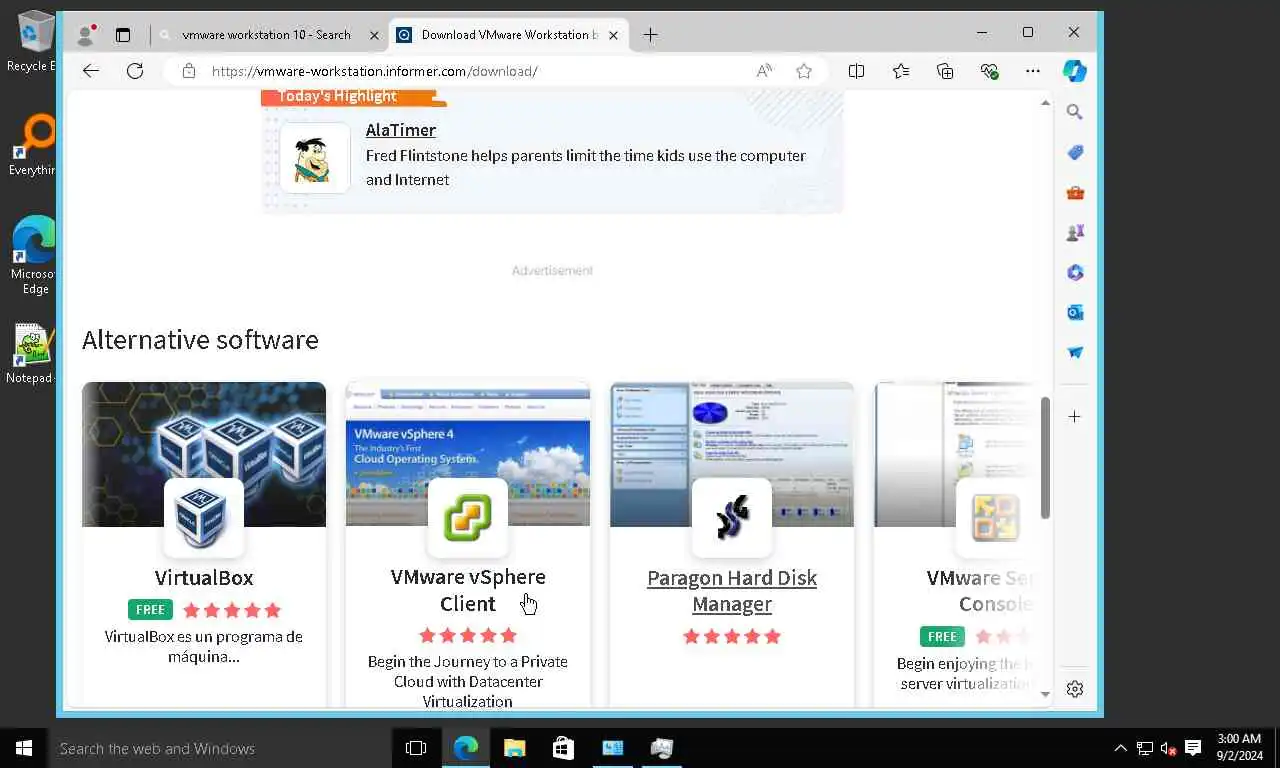Click the taskbar search box
The image size is (1280, 768).
(x=220, y=748)
